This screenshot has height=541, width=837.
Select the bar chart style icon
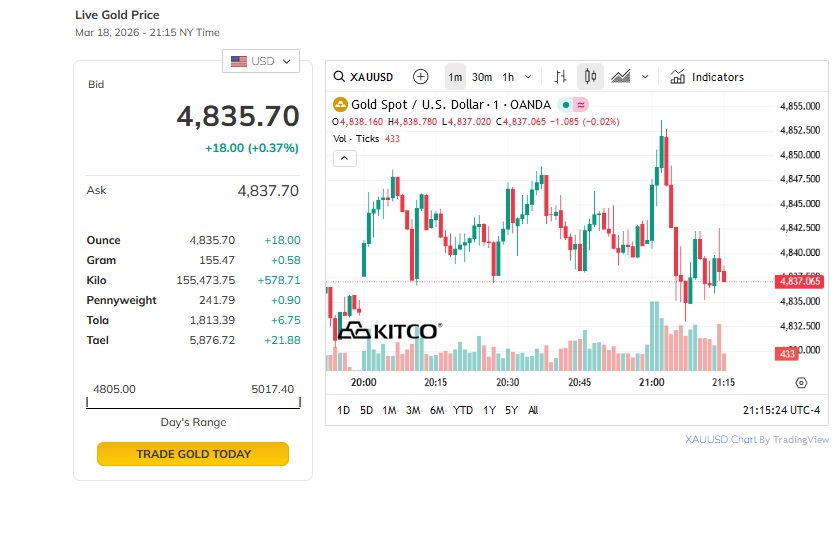[560, 77]
